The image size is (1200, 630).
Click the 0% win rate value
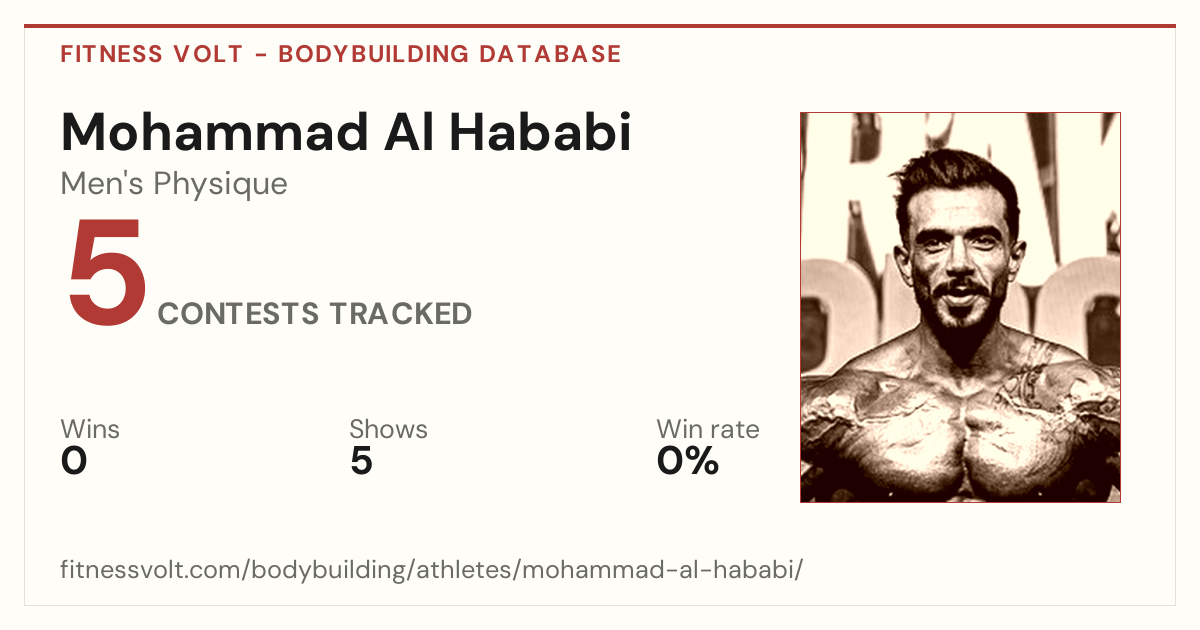tap(688, 461)
